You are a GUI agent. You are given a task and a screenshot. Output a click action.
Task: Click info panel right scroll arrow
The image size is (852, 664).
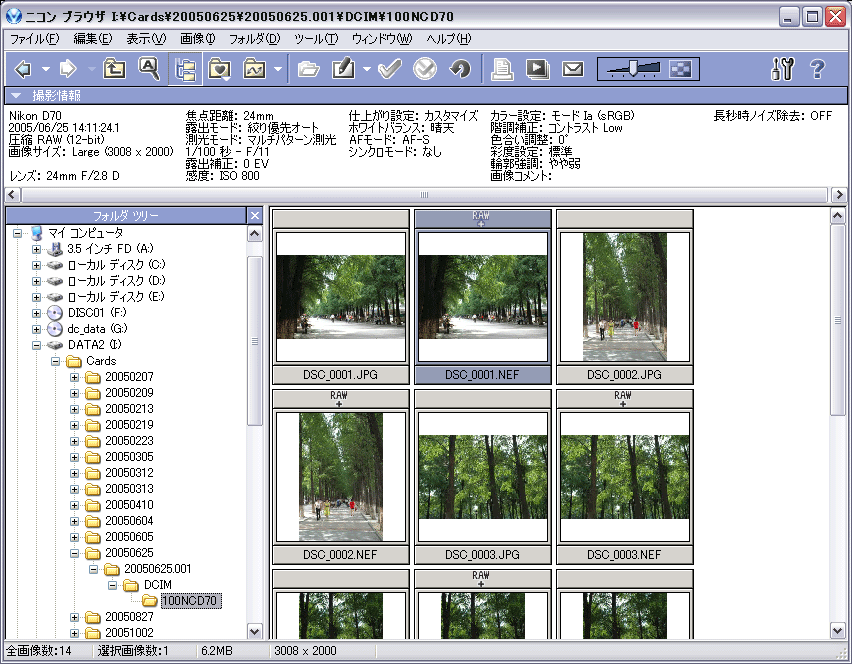(840, 195)
